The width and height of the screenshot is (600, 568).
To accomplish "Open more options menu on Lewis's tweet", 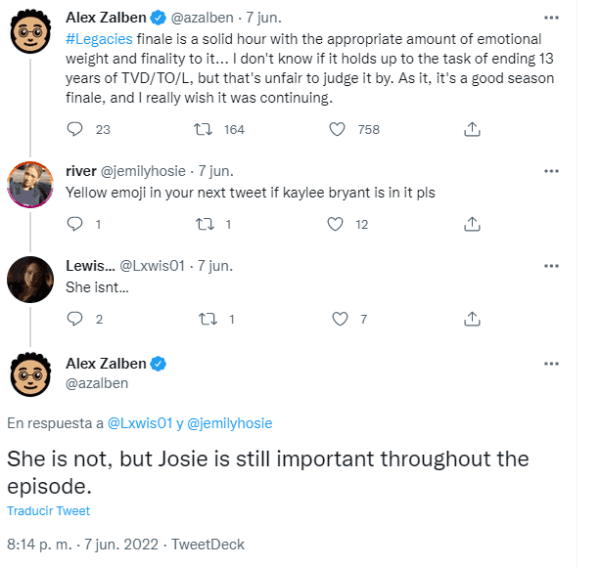I will [x=551, y=266].
